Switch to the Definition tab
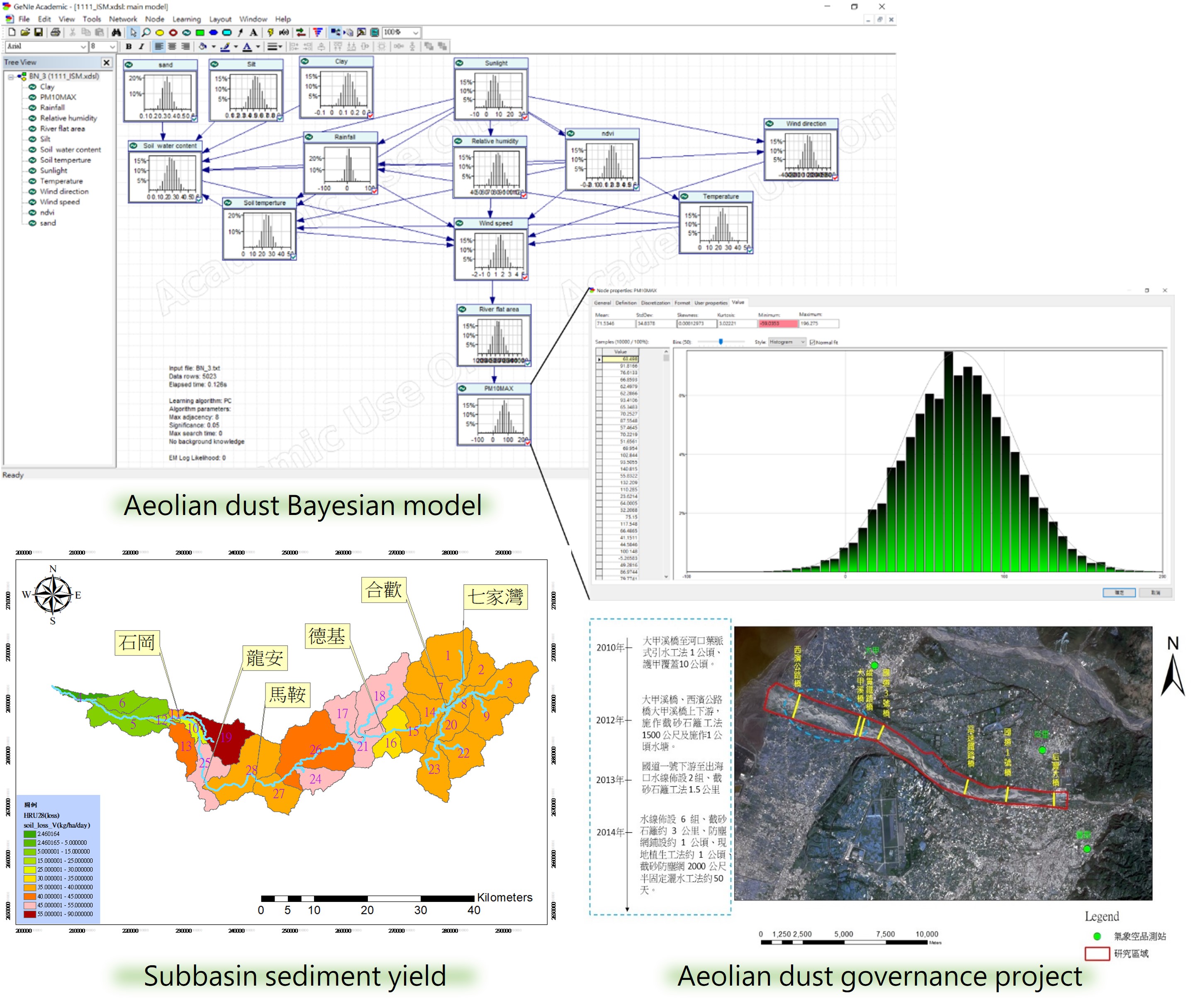The width and height of the screenshot is (1193, 1008). point(626,303)
